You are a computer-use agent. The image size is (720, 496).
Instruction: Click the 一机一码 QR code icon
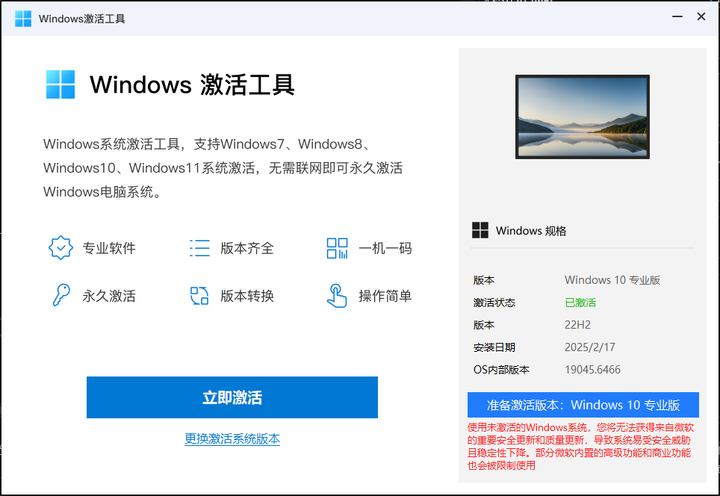coord(337,248)
